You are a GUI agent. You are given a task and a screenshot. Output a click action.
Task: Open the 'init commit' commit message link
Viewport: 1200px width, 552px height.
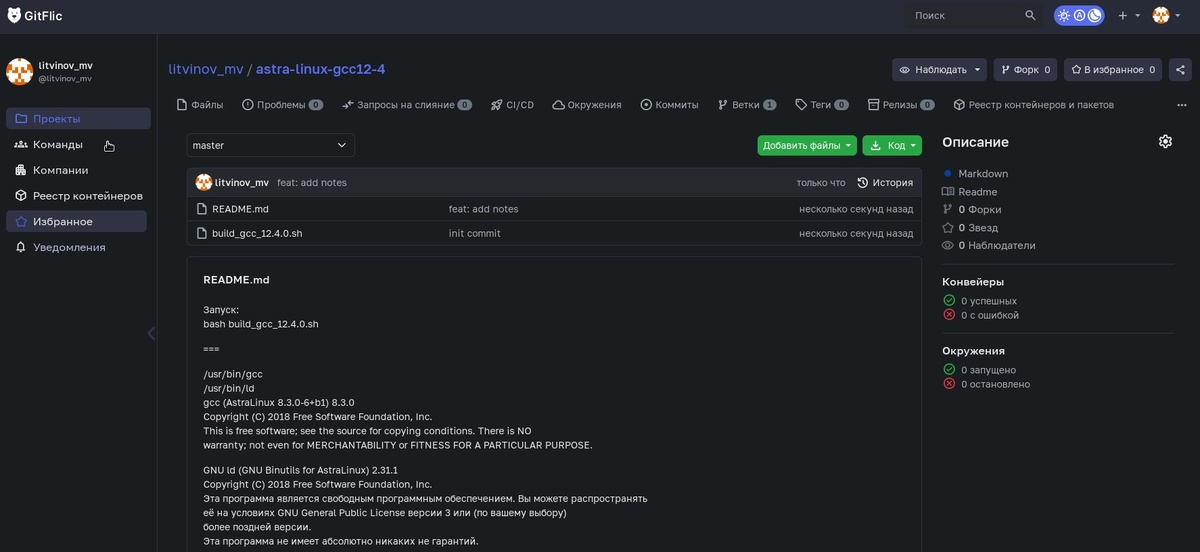[x=475, y=233]
